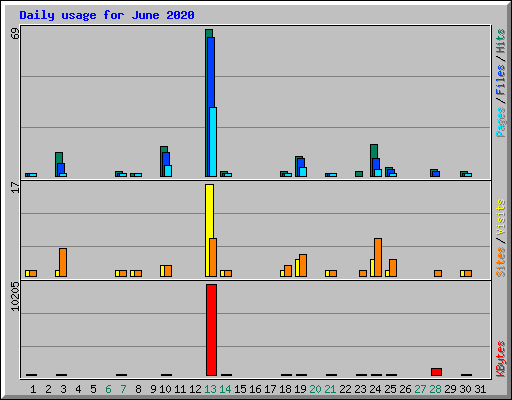Click the orange Sites bar for day 24

tap(378, 257)
